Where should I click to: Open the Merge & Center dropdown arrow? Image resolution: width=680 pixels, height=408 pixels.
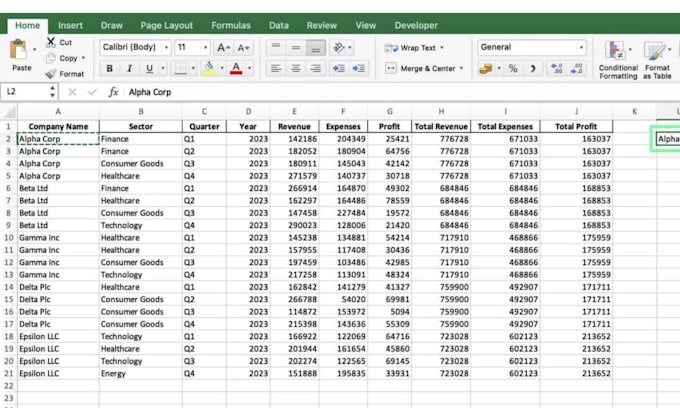[x=461, y=68]
